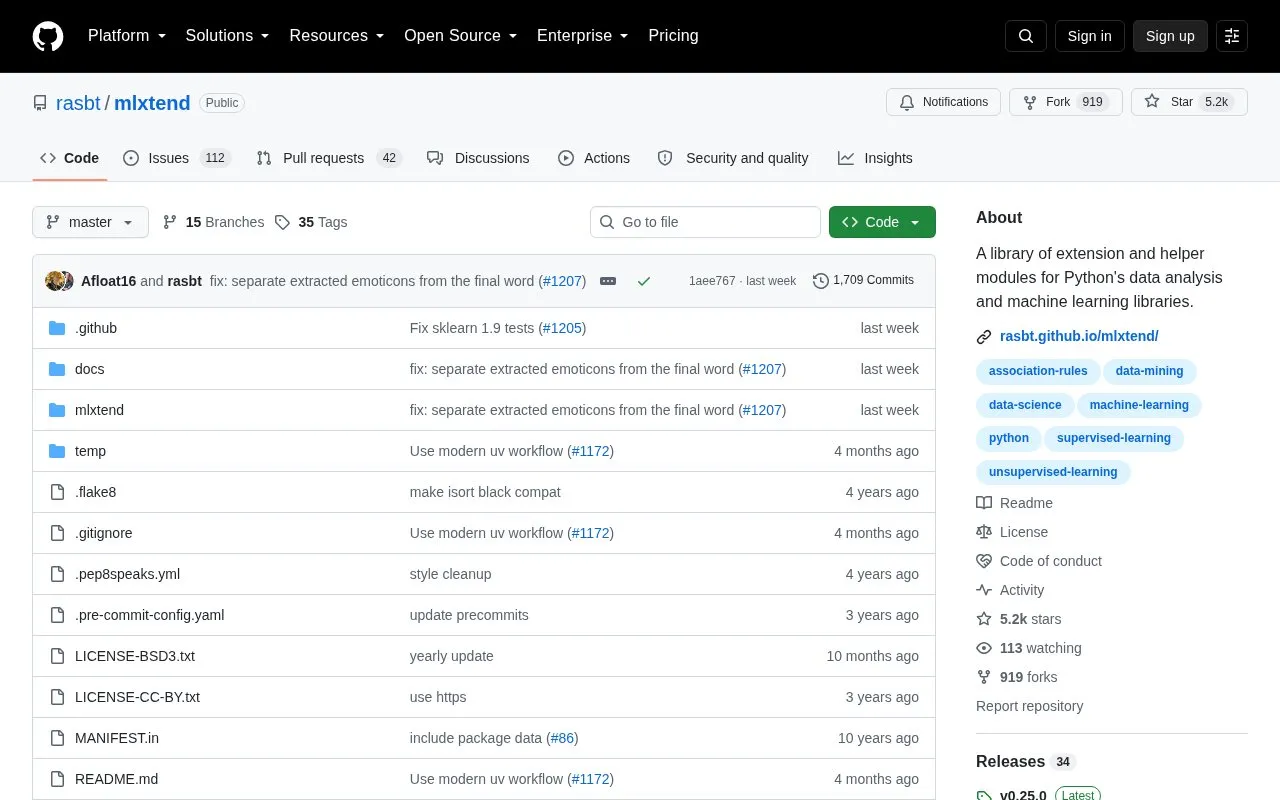
Task: Expand the Resources dropdown
Action: 337,36
